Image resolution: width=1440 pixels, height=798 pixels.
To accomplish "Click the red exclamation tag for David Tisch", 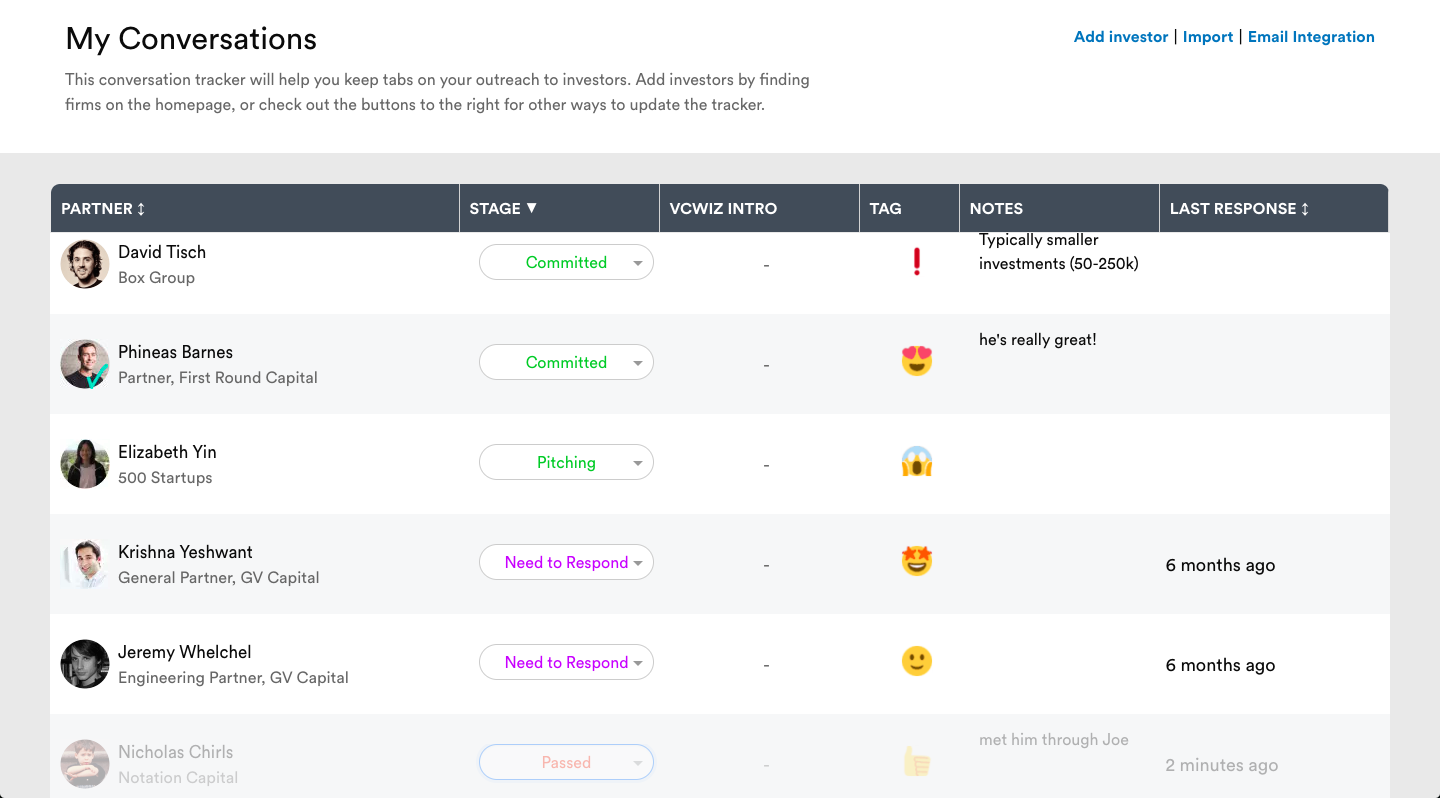I will coord(917,262).
